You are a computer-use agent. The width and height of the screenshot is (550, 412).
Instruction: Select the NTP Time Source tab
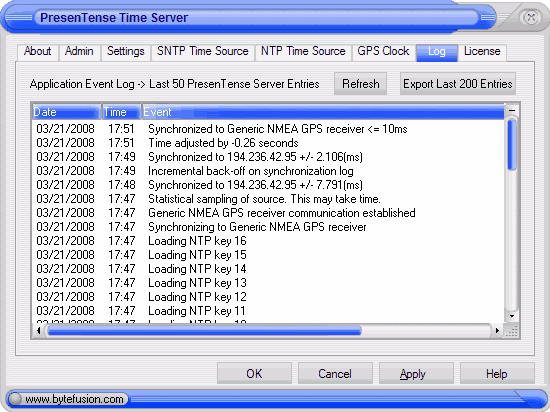(x=303, y=52)
